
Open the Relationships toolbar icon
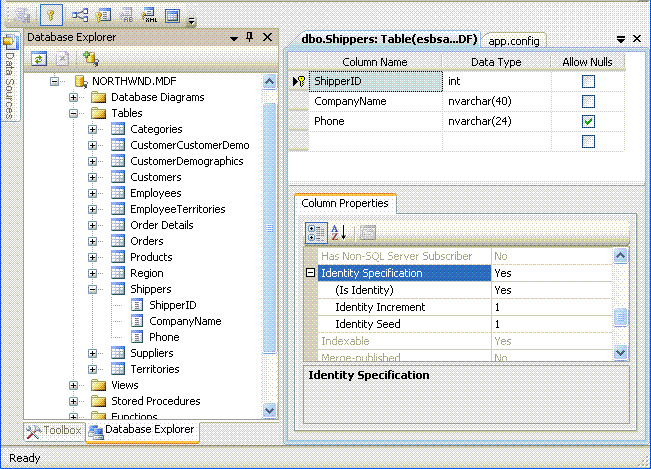80,15
